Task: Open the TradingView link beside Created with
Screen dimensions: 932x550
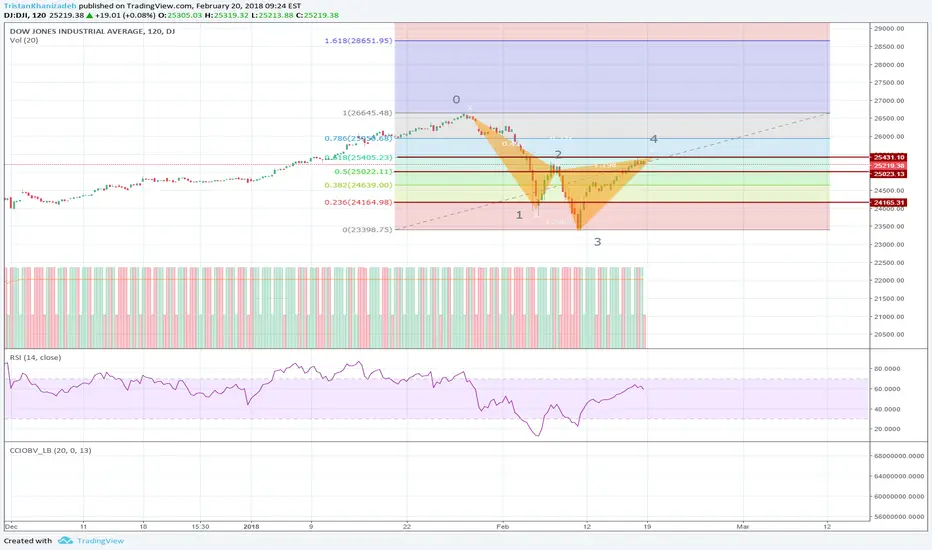Action: click(100, 540)
